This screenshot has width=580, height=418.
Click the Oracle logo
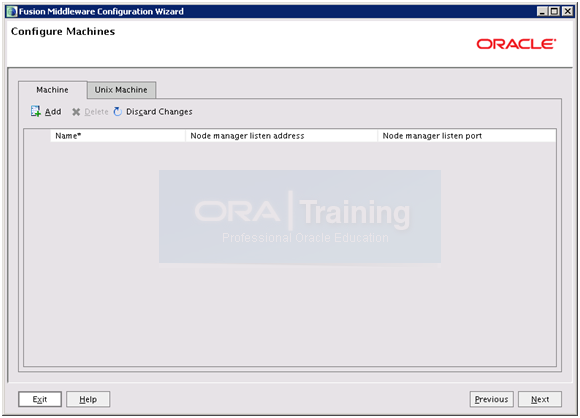click(516, 44)
